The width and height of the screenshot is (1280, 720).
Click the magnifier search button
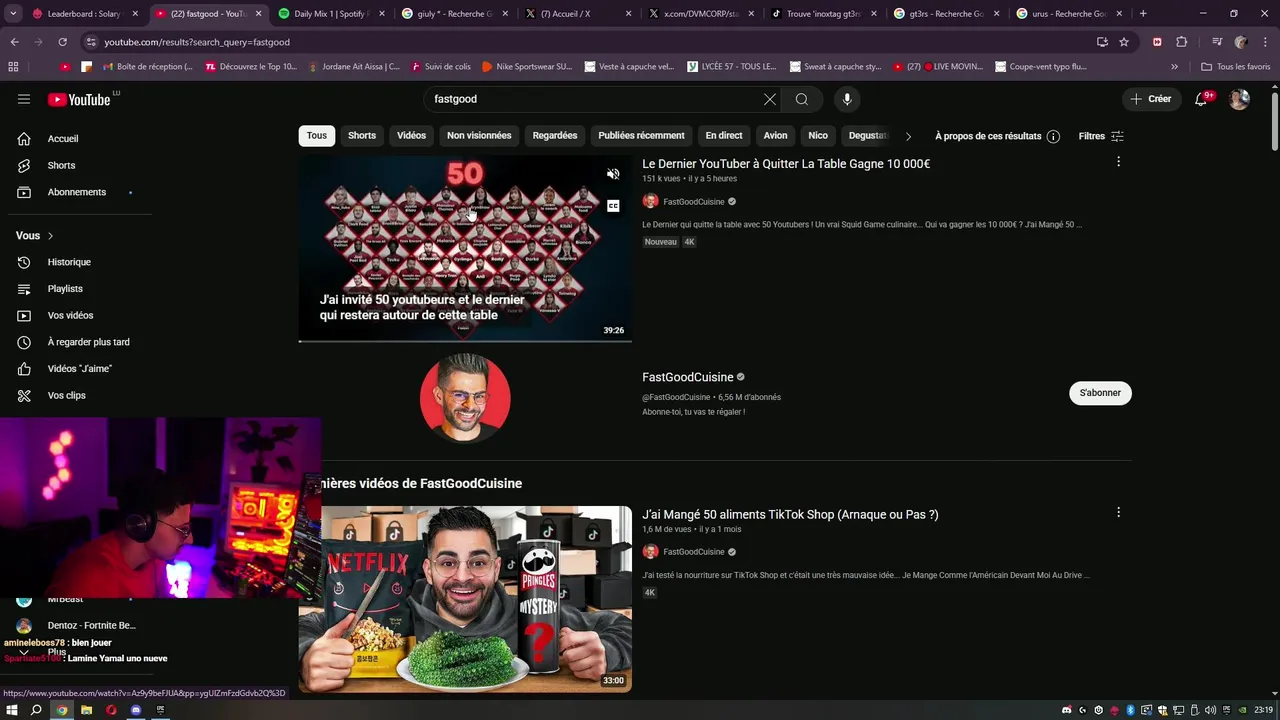802,99
